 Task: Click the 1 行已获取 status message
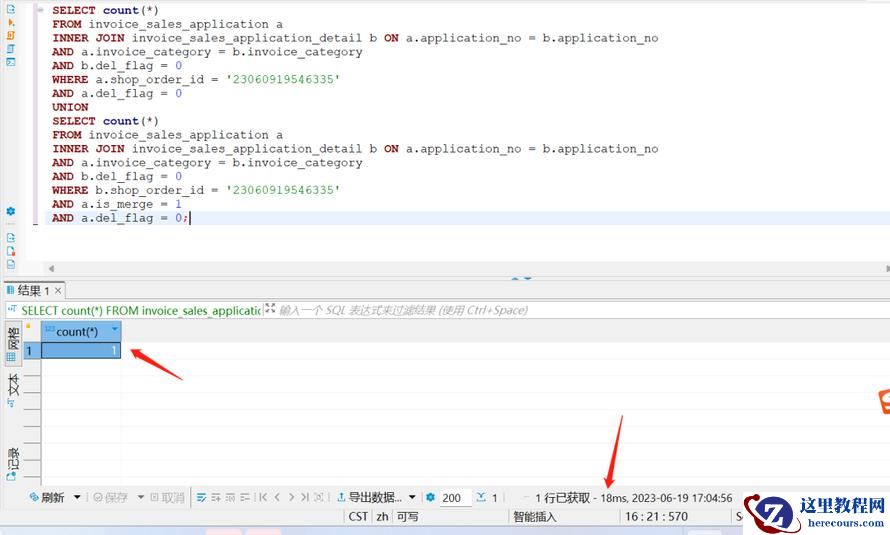(633, 498)
